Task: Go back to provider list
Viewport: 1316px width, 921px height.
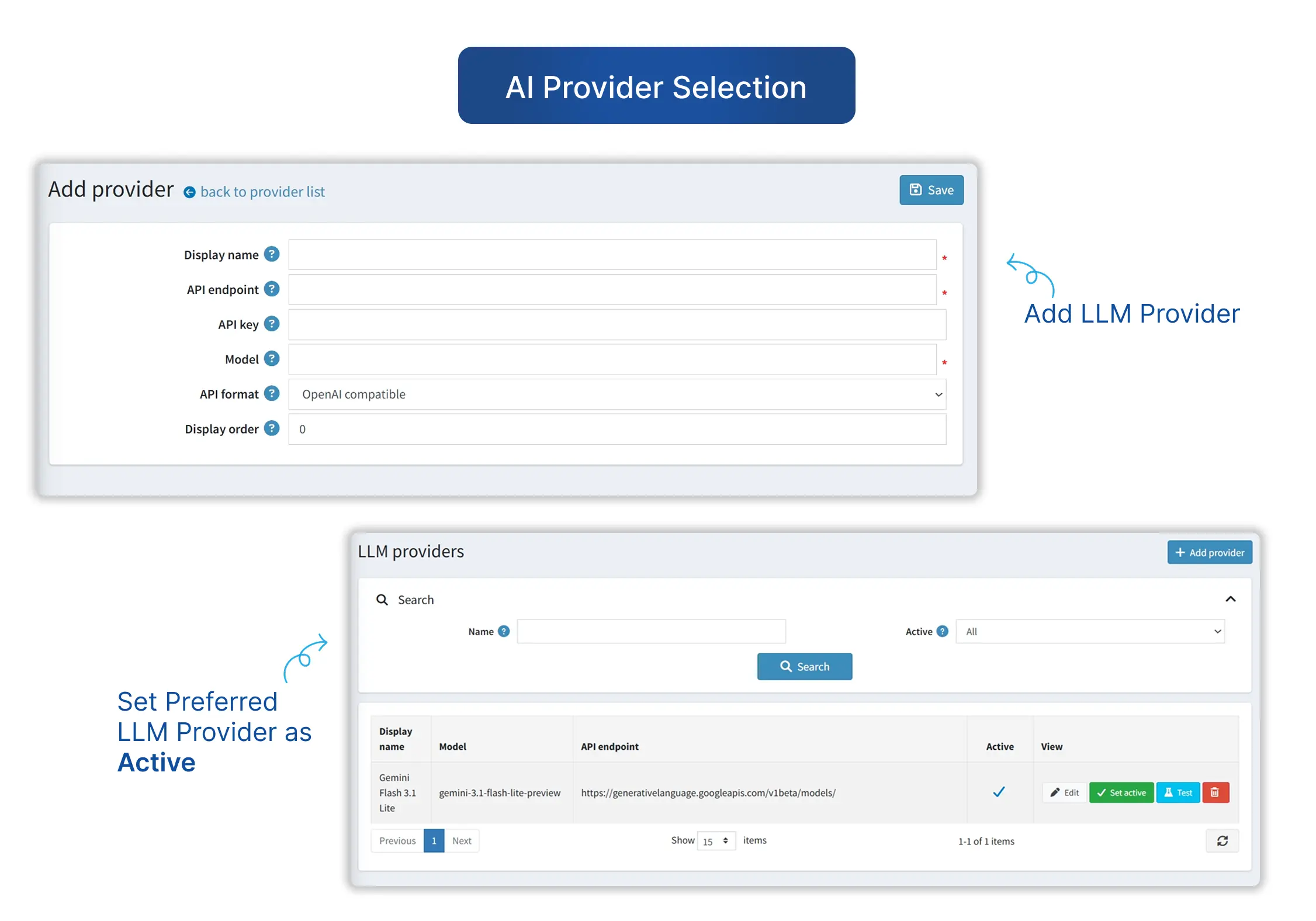Action: click(262, 192)
